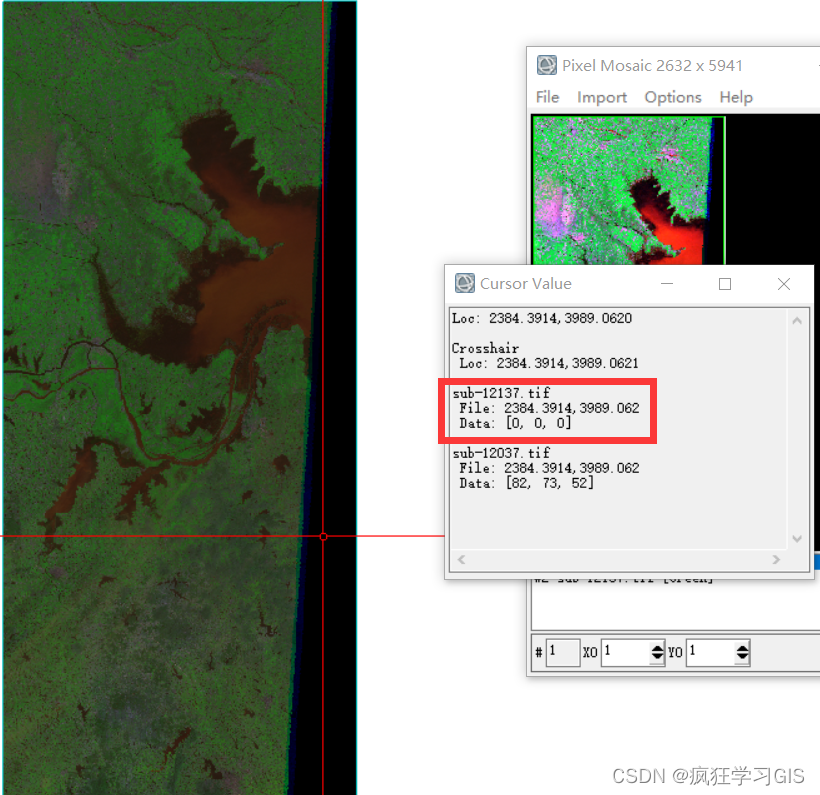Click the # image number field
Screen dimensions: 820x795
[x=563, y=652]
